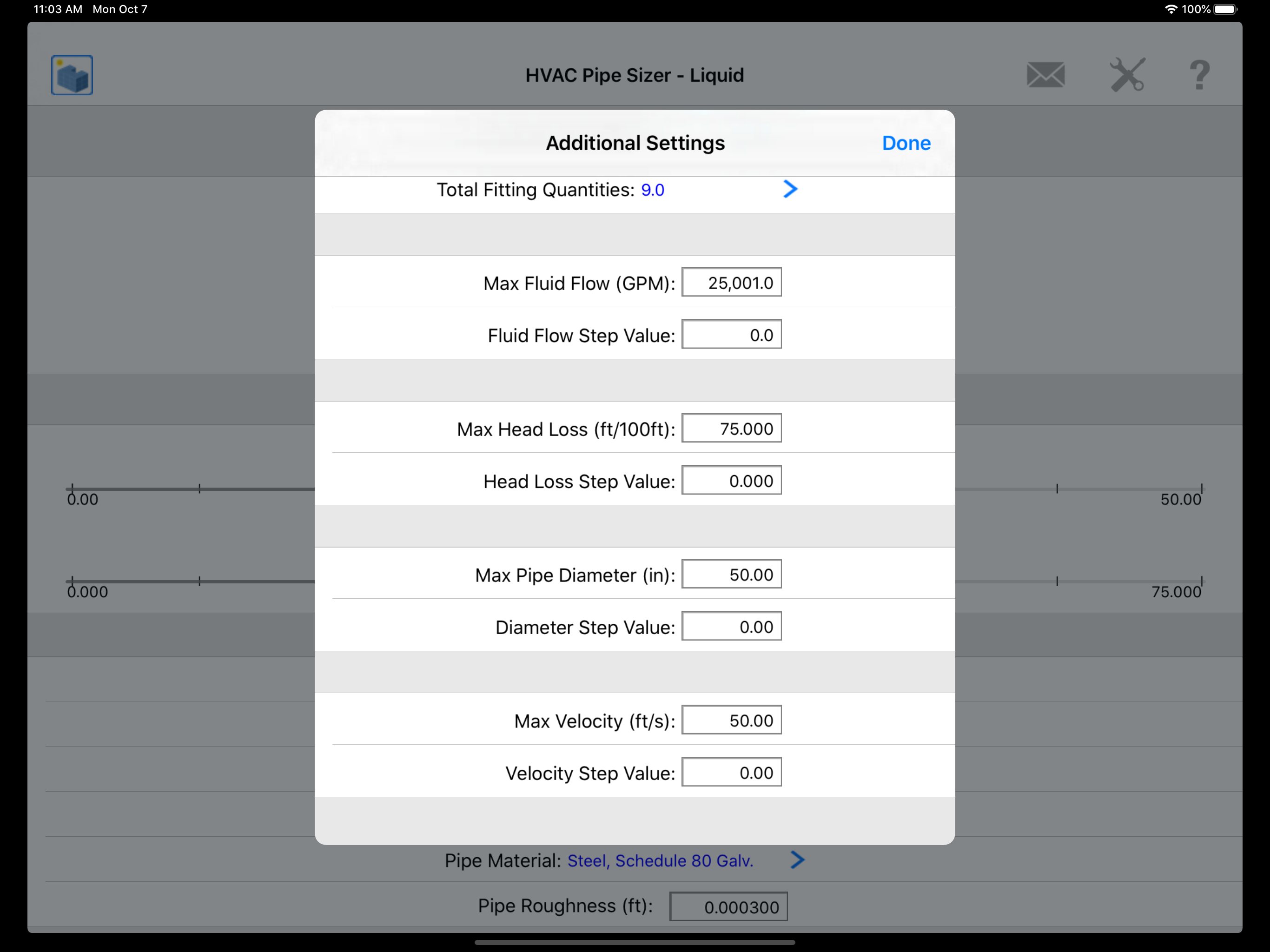
Task: Tap the blue building block app icon
Action: tap(72, 75)
